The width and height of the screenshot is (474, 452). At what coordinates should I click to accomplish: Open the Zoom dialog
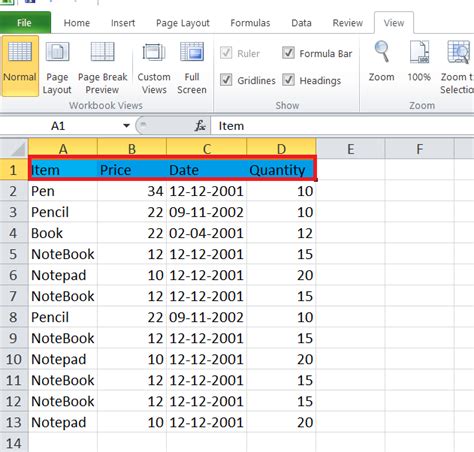(381, 62)
